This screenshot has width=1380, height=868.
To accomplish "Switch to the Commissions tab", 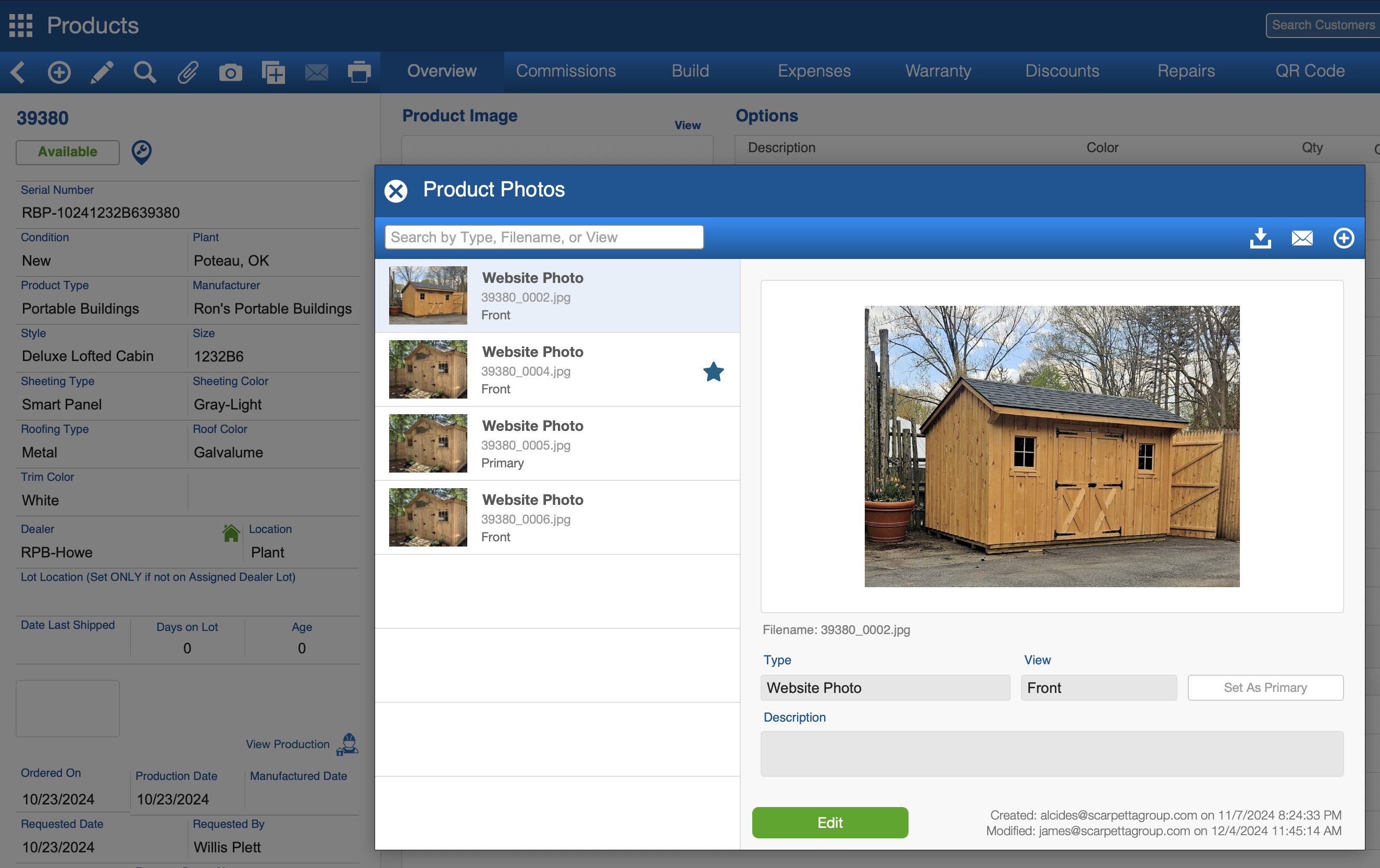I will click(566, 71).
